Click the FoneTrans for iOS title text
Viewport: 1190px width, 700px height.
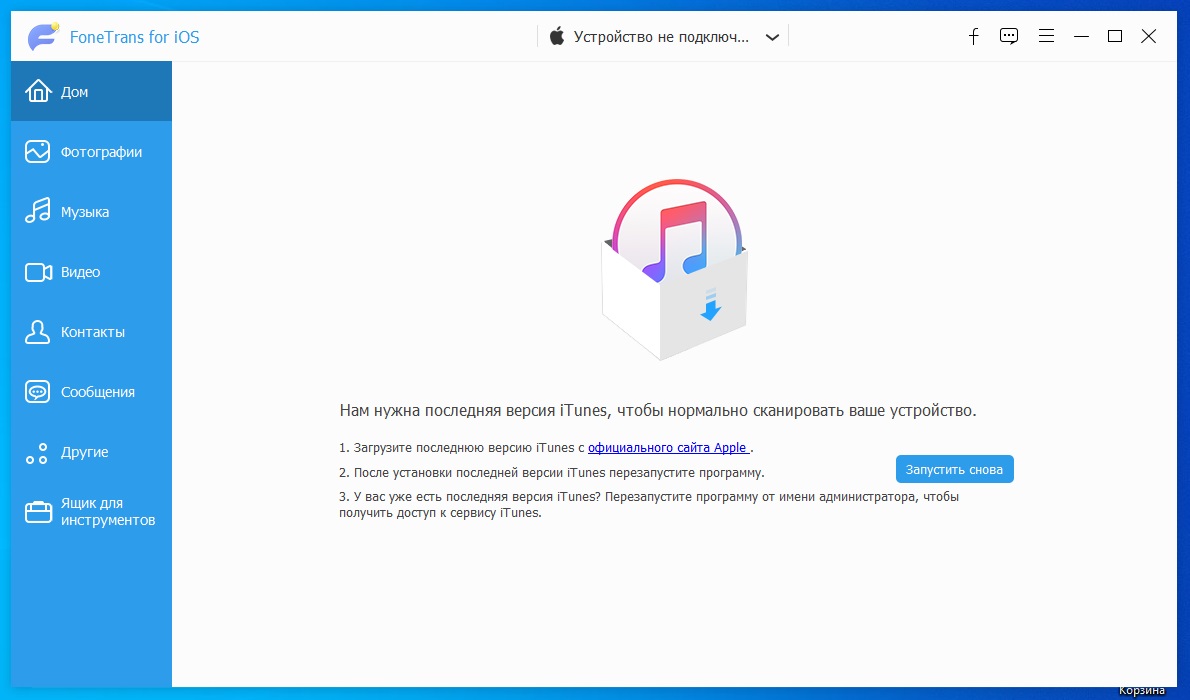tap(134, 36)
